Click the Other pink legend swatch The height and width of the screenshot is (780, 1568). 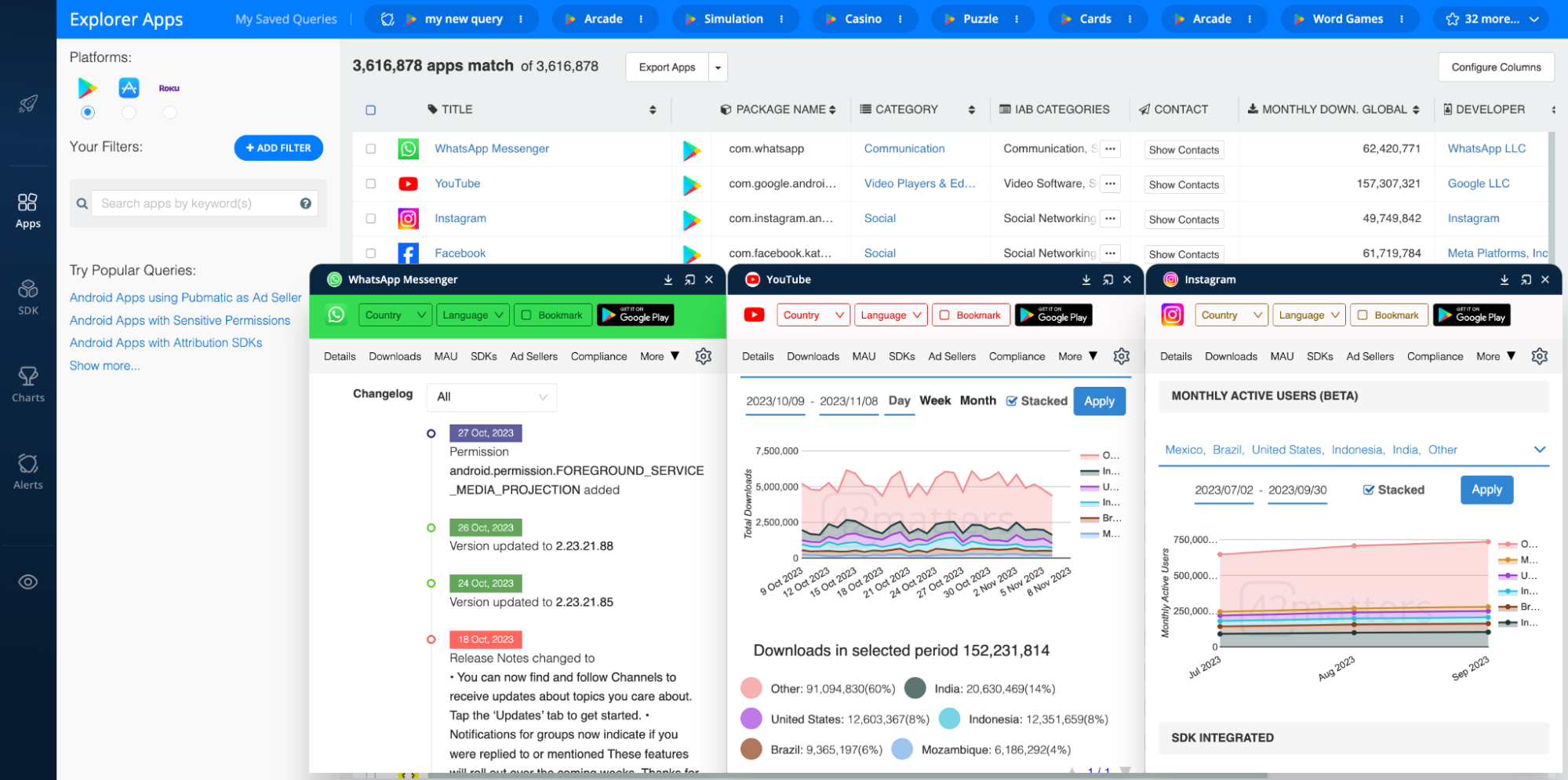[751, 688]
